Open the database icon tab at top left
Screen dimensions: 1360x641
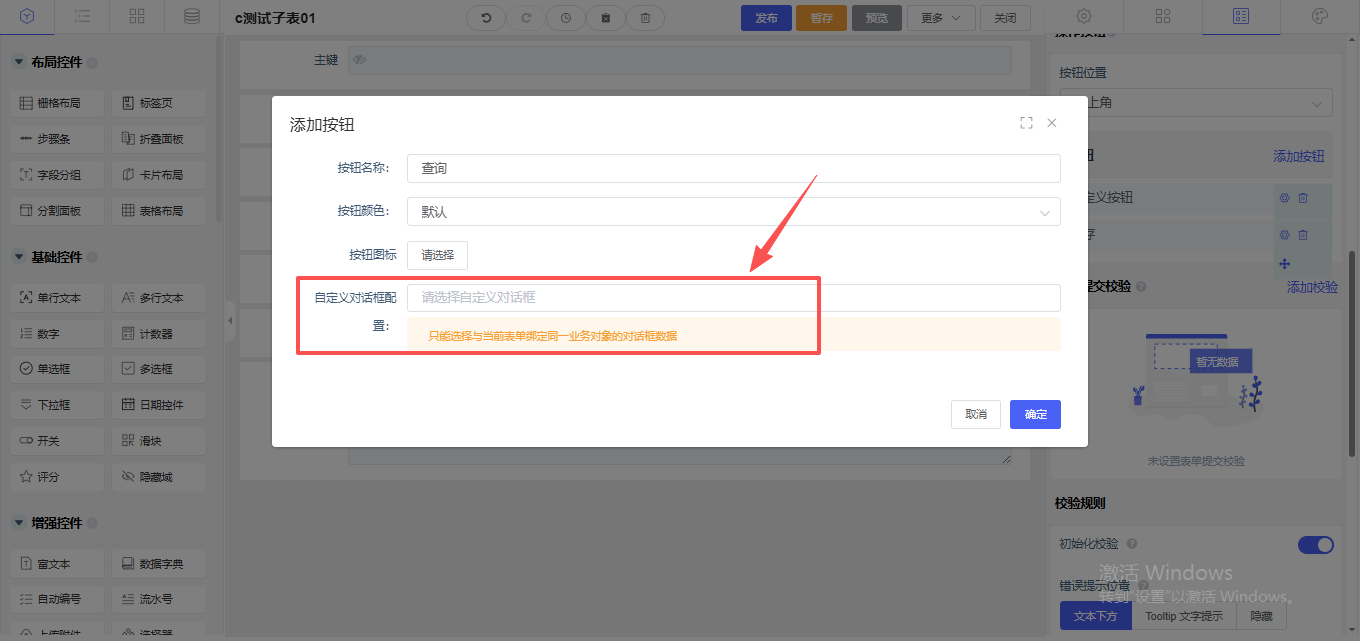point(191,17)
